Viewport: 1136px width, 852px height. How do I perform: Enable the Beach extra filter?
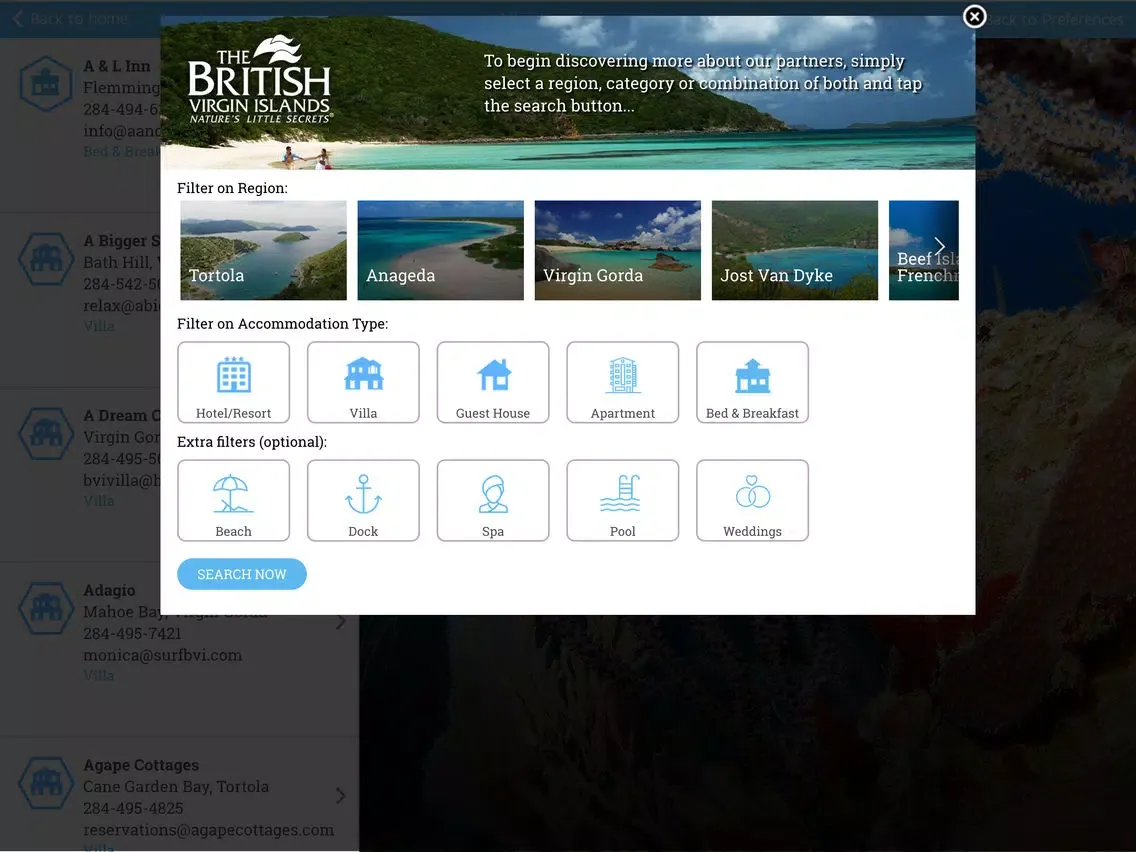(x=233, y=500)
